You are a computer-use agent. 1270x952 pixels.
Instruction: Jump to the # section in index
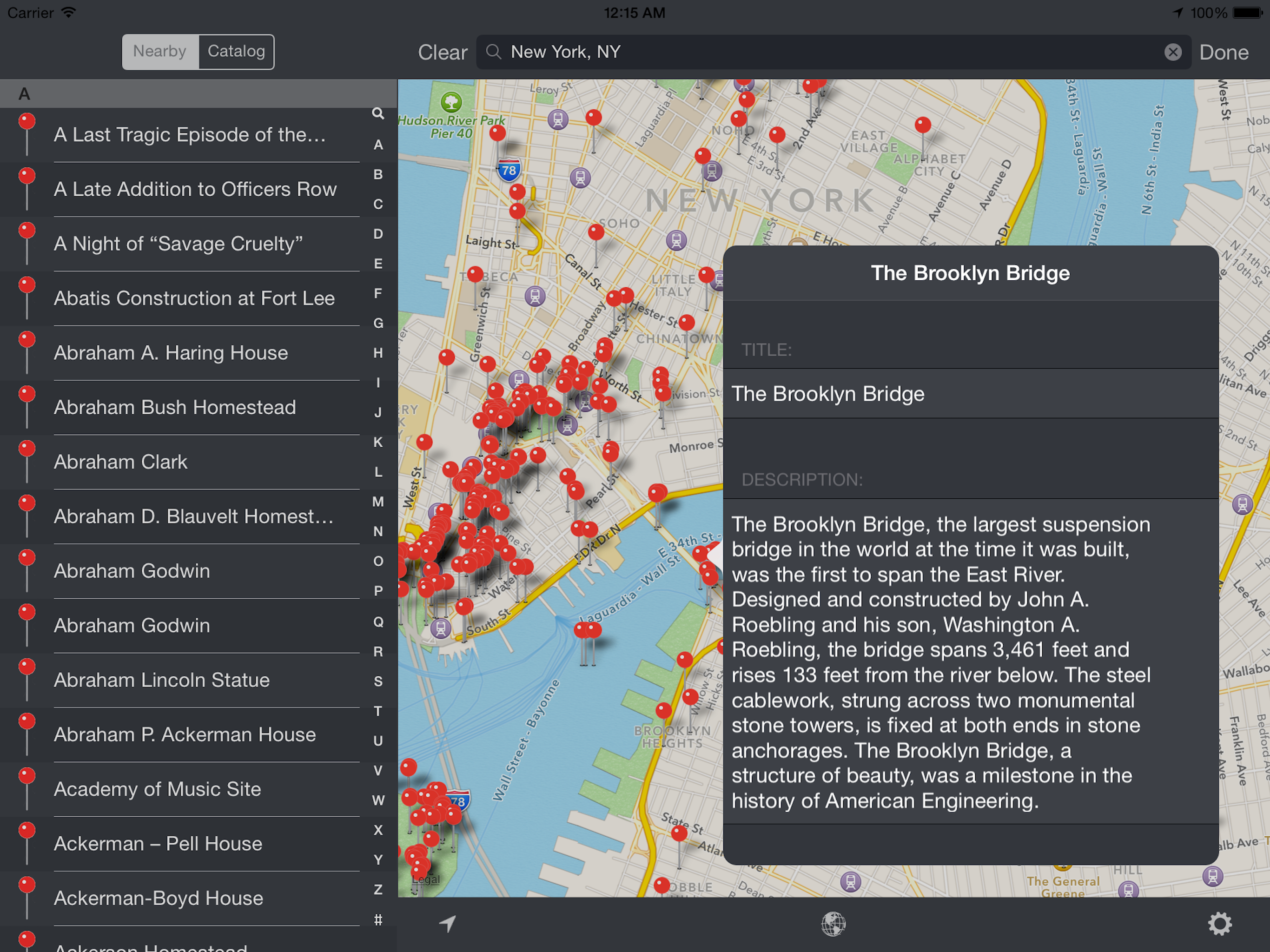point(378,919)
